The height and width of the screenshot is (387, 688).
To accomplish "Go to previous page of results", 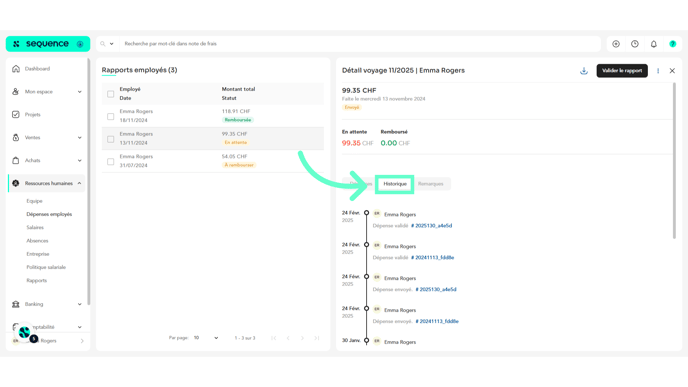I will point(288,338).
